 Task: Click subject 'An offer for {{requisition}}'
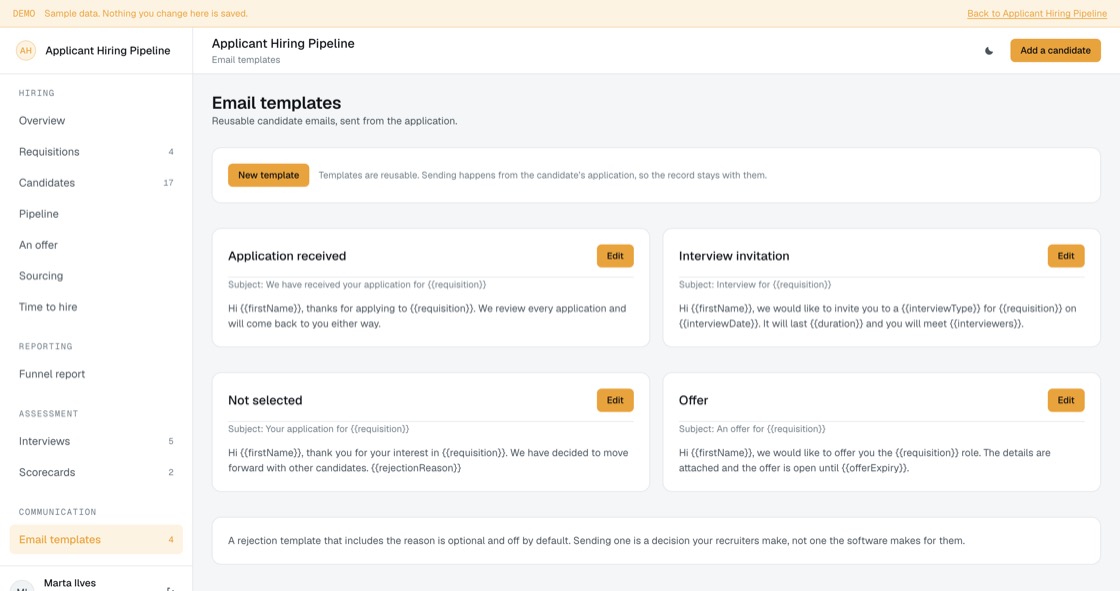click(x=752, y=429)
